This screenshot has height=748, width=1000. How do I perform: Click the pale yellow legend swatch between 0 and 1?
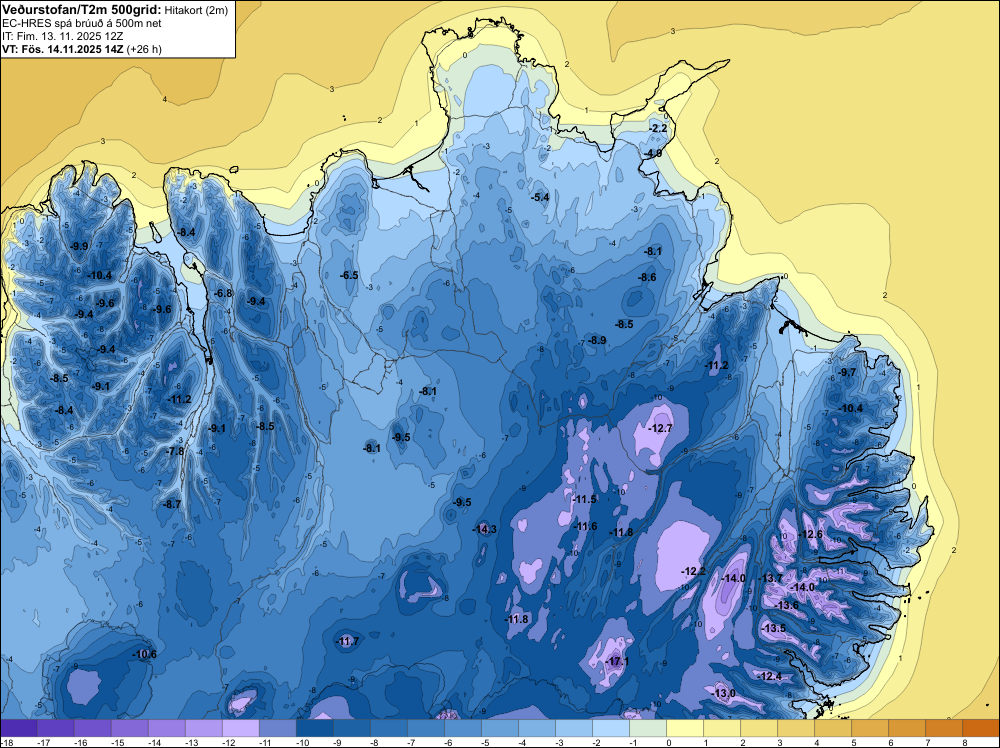point(685,728)
